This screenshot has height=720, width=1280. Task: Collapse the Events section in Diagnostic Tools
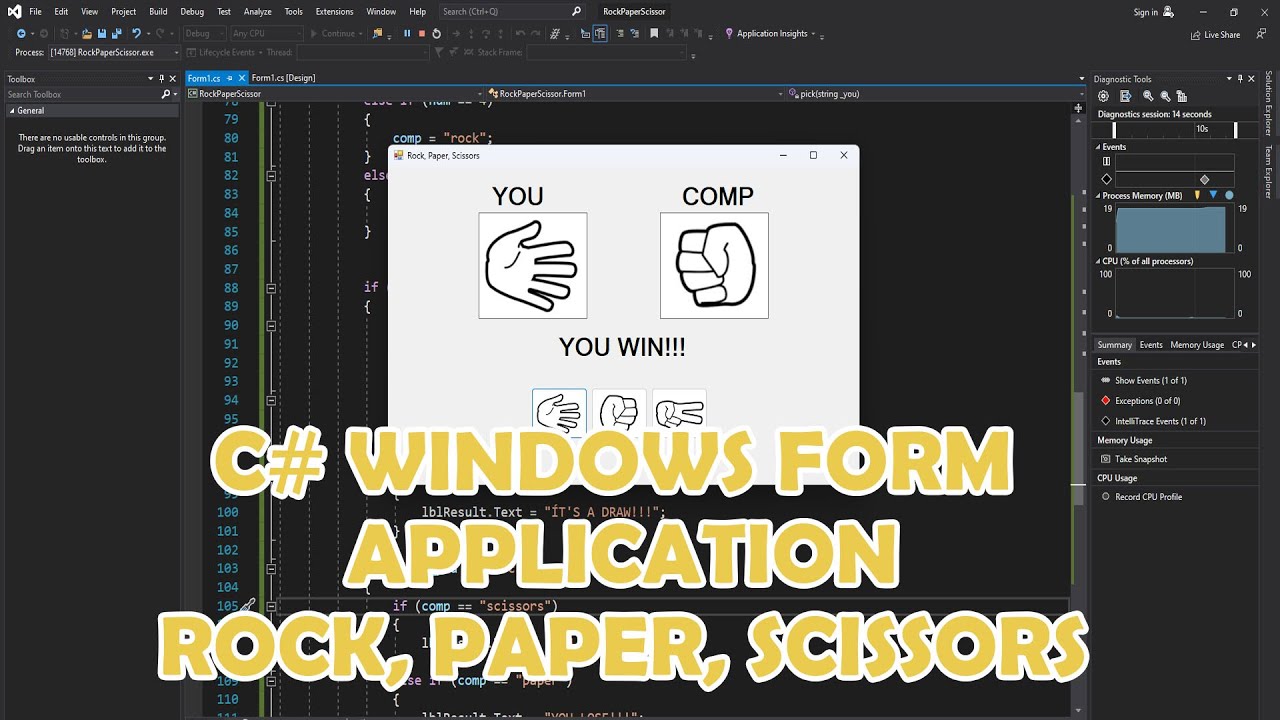[x=1098, y=147]
